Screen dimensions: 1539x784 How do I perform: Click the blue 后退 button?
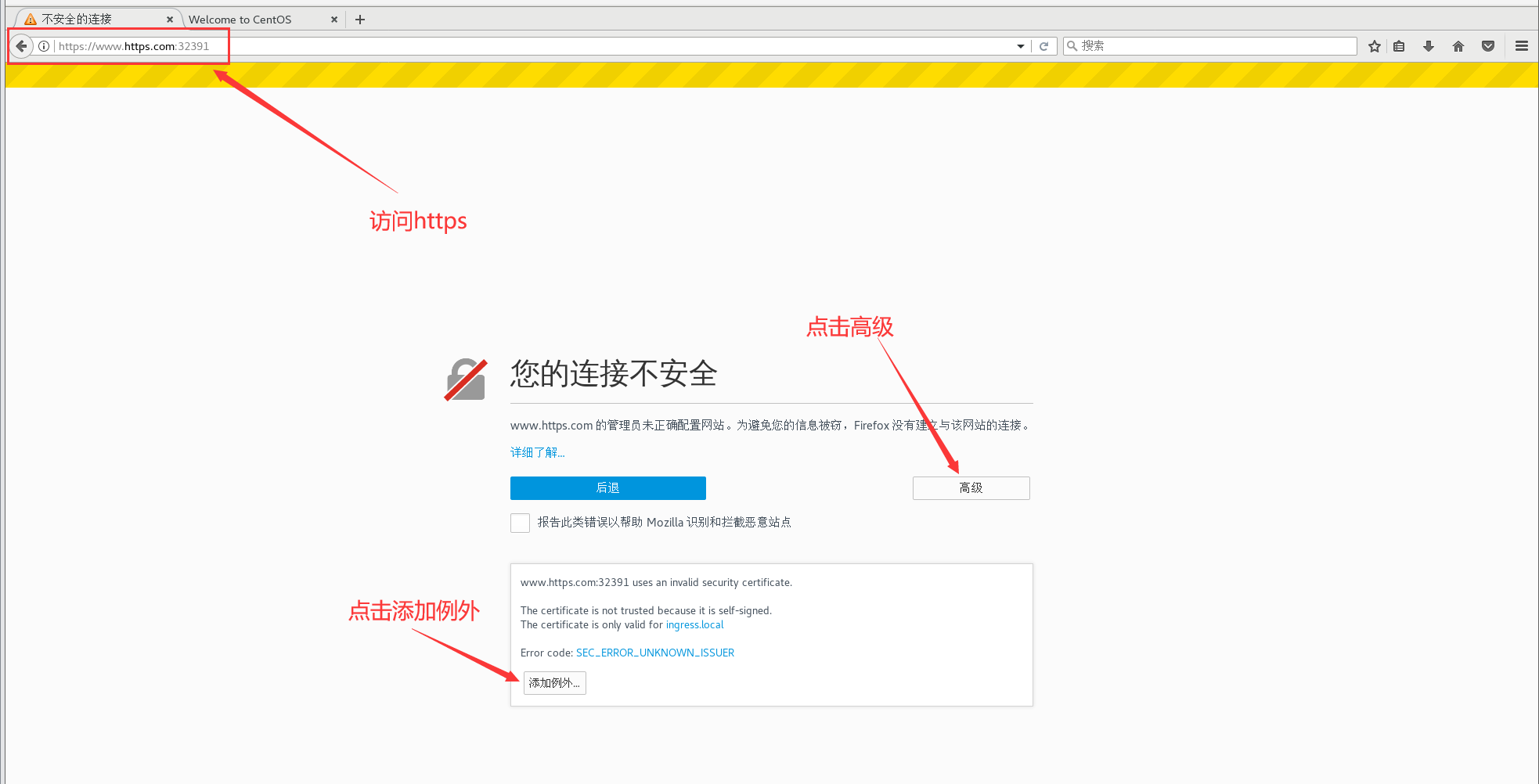[608, 488]
